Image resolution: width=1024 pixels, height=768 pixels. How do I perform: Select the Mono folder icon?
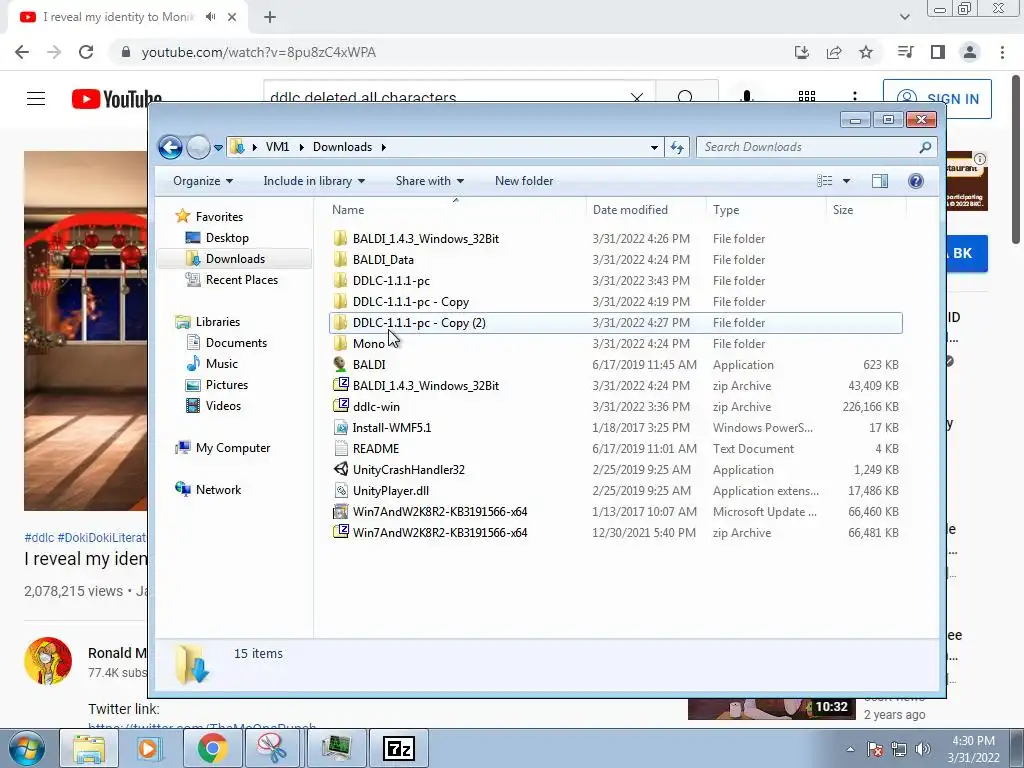tap(340, 343)
